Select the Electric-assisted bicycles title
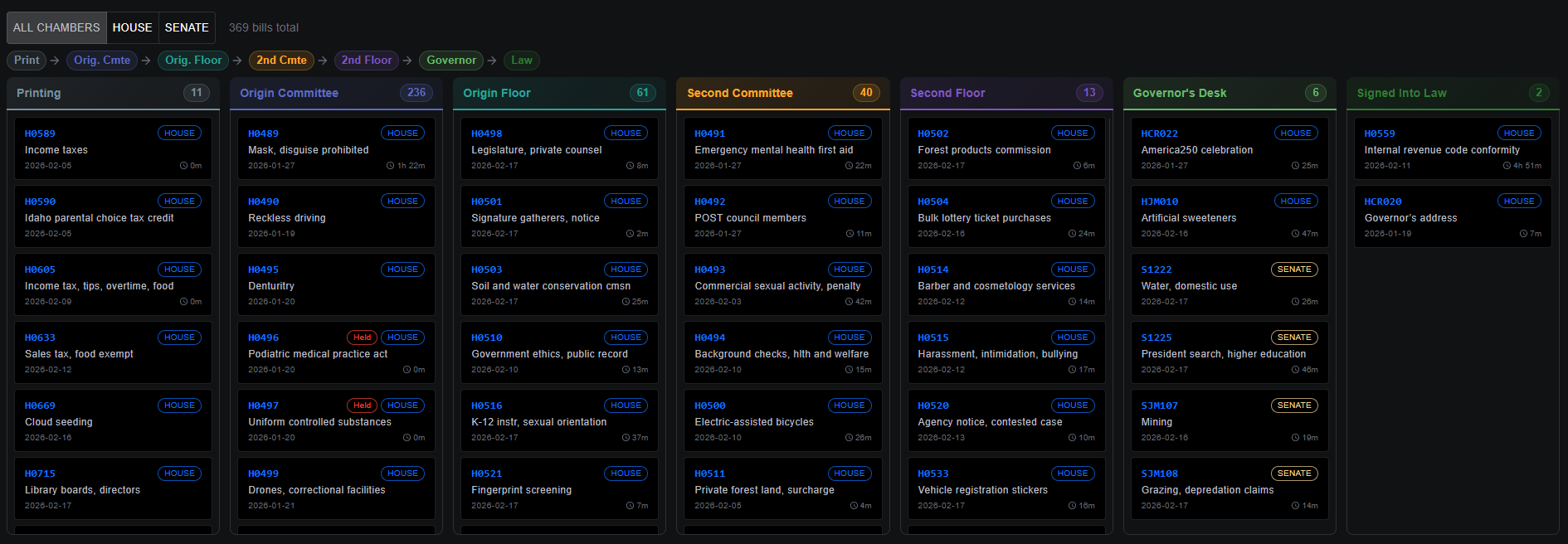Screen dimensions: 1568x544 (x=754, y=422)
